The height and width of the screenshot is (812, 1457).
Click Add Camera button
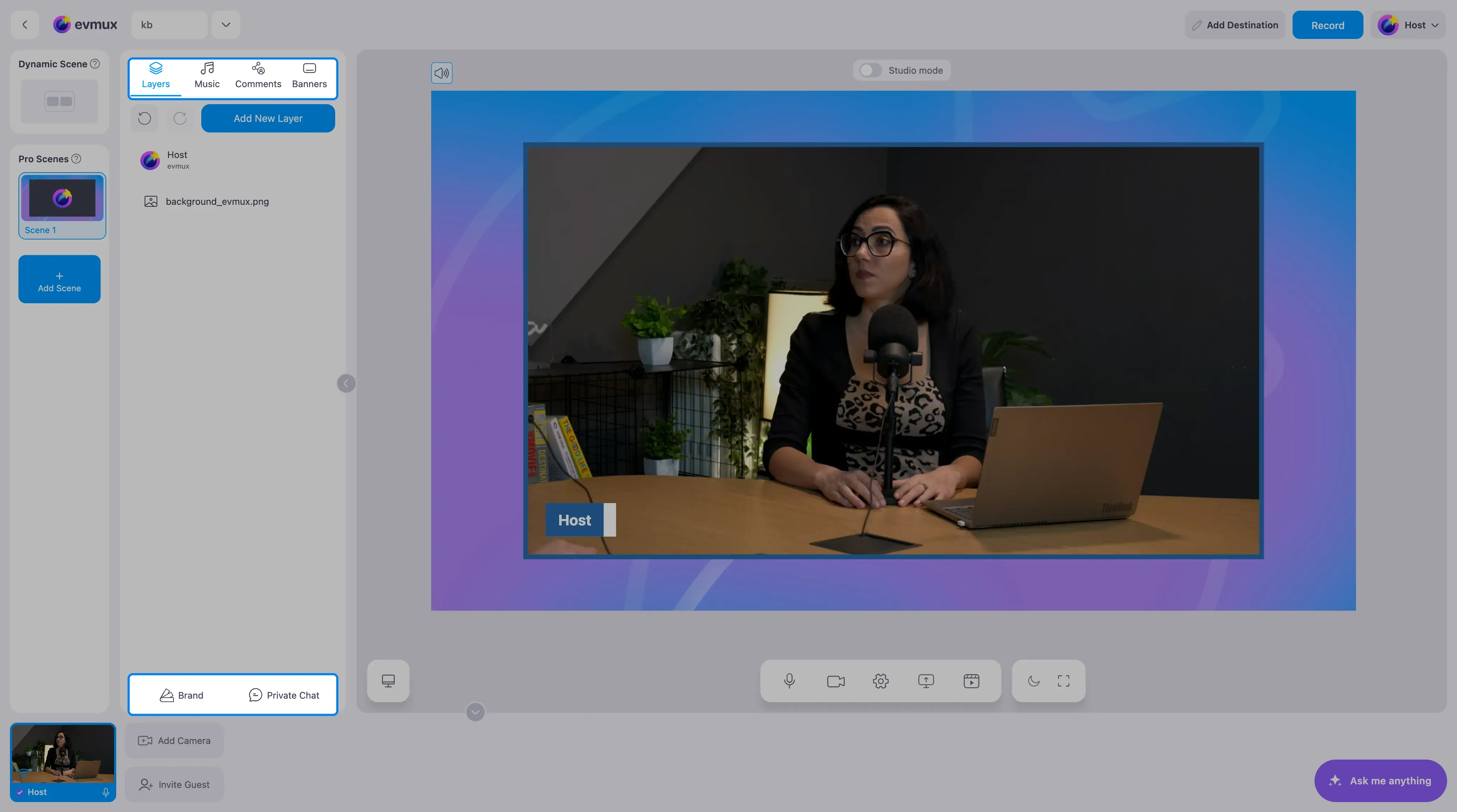click(174, 741)
